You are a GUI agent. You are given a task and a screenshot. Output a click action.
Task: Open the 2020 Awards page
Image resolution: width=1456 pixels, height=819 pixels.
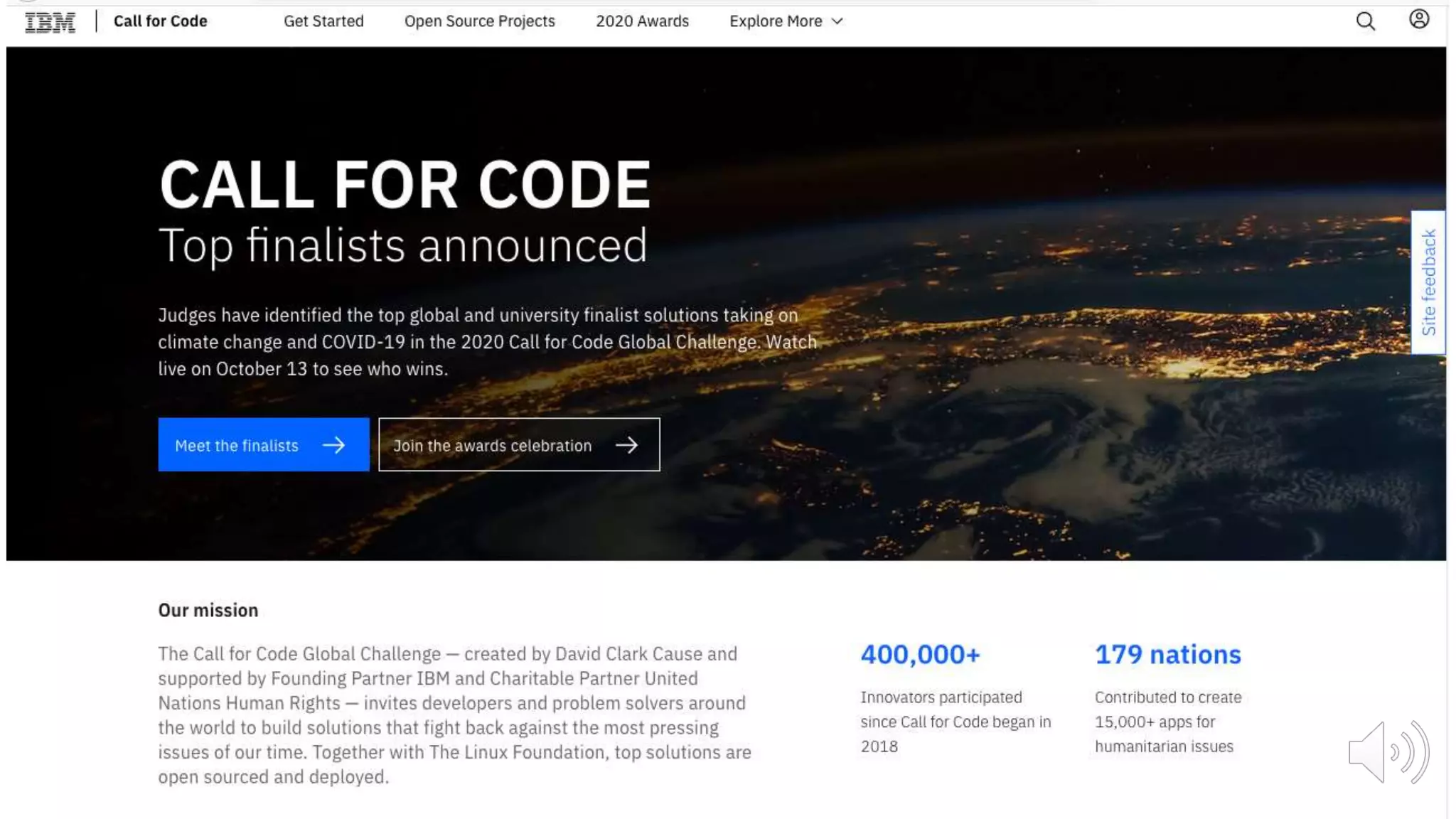pos(642,21)
